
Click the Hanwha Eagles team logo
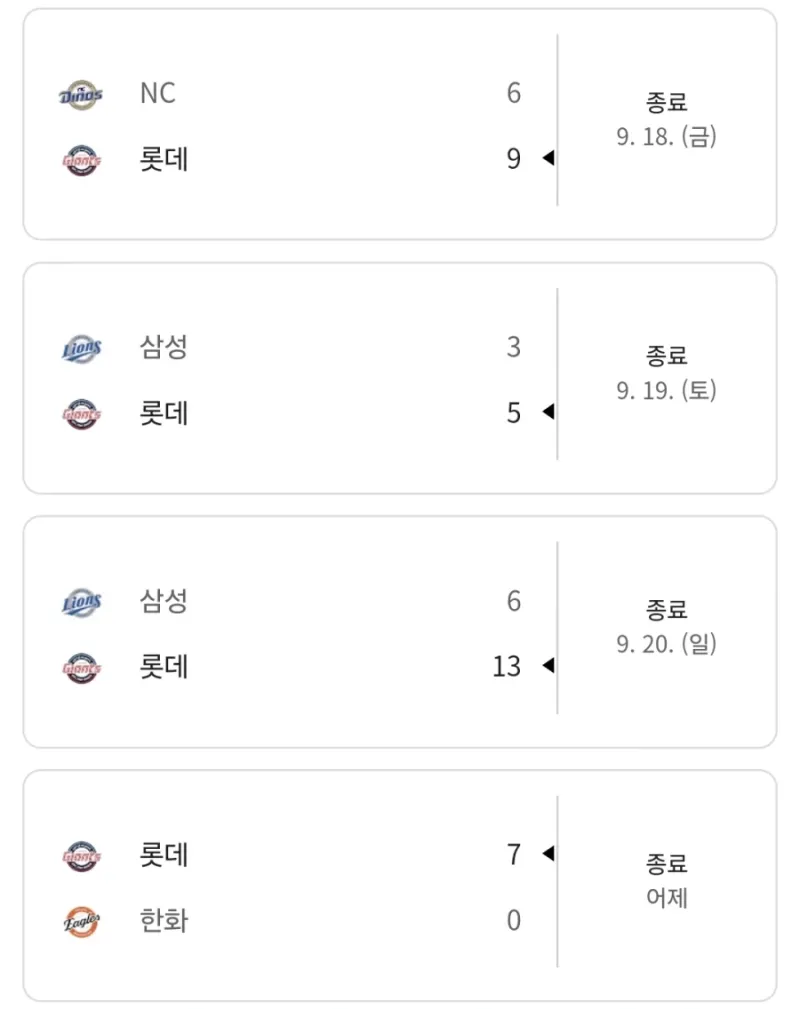point(81,921)
